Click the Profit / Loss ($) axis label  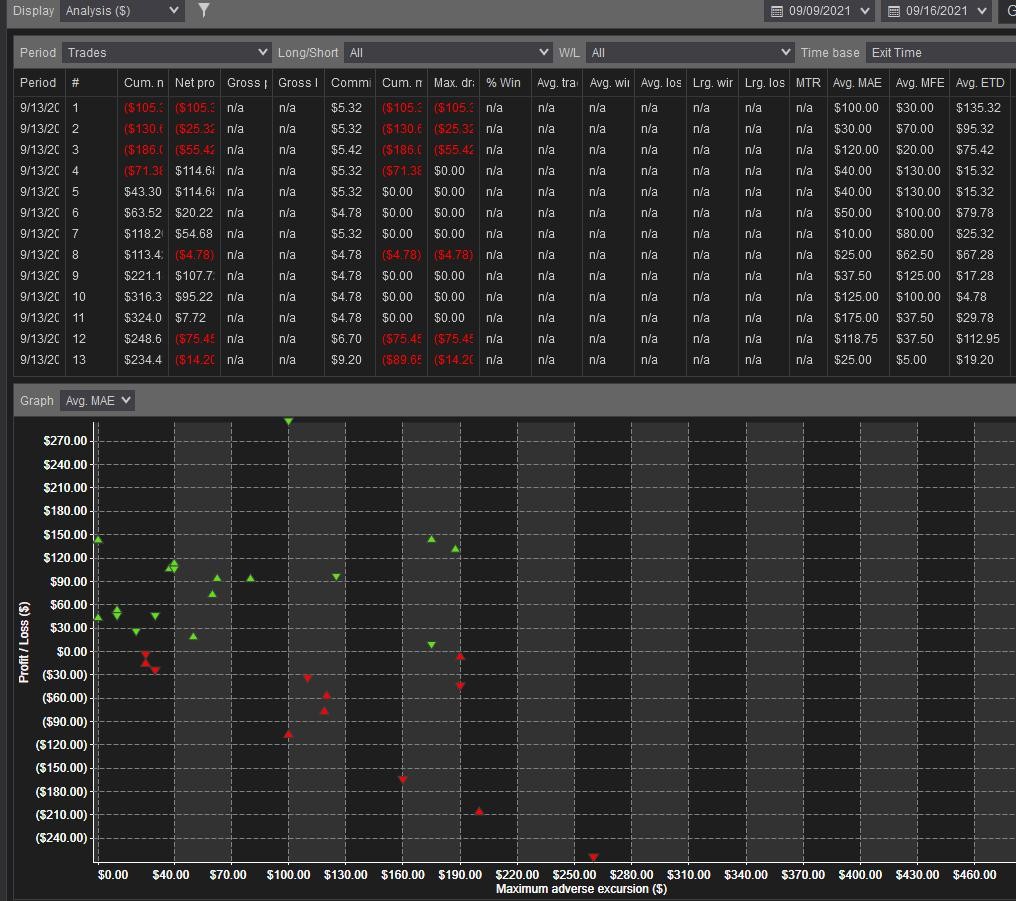[24, 642]
